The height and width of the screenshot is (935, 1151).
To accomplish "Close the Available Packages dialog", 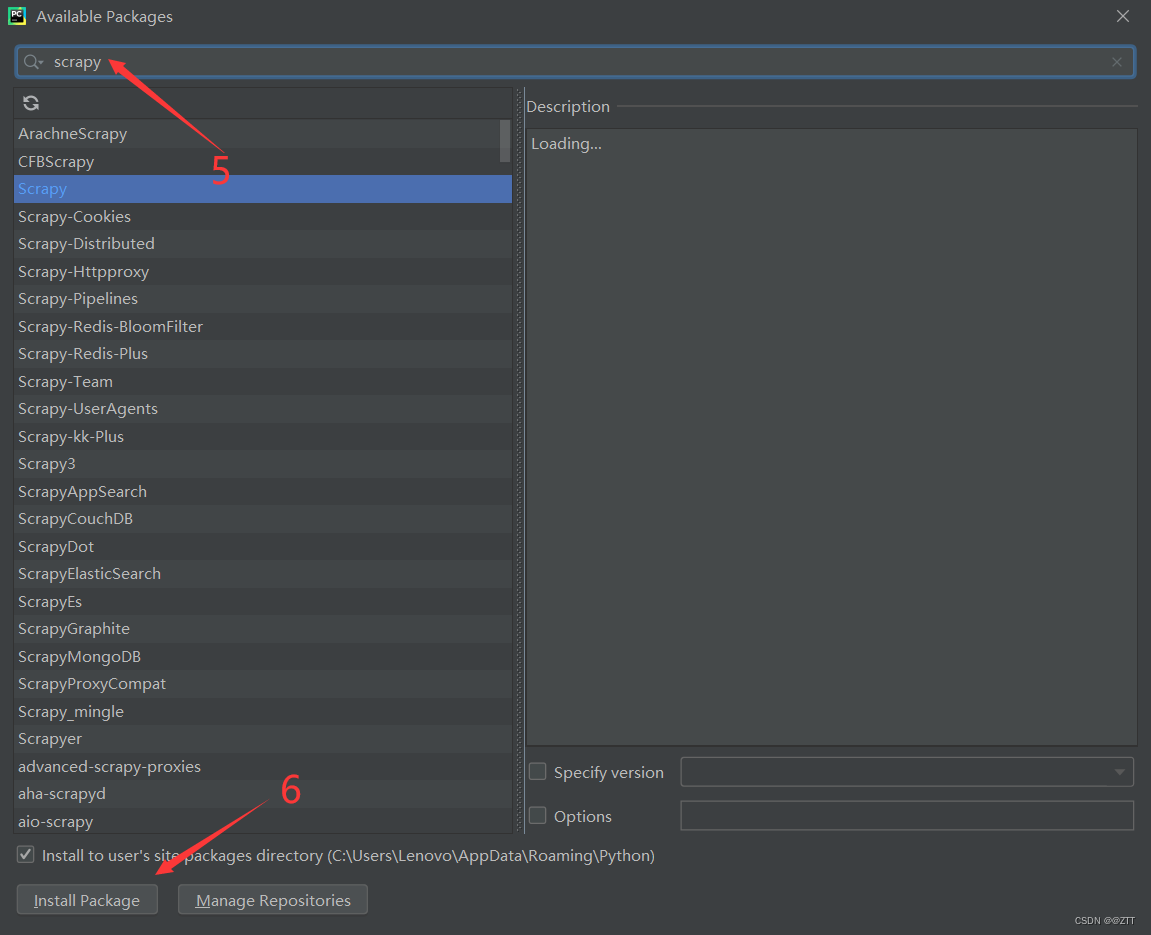I will [1122, 16].
